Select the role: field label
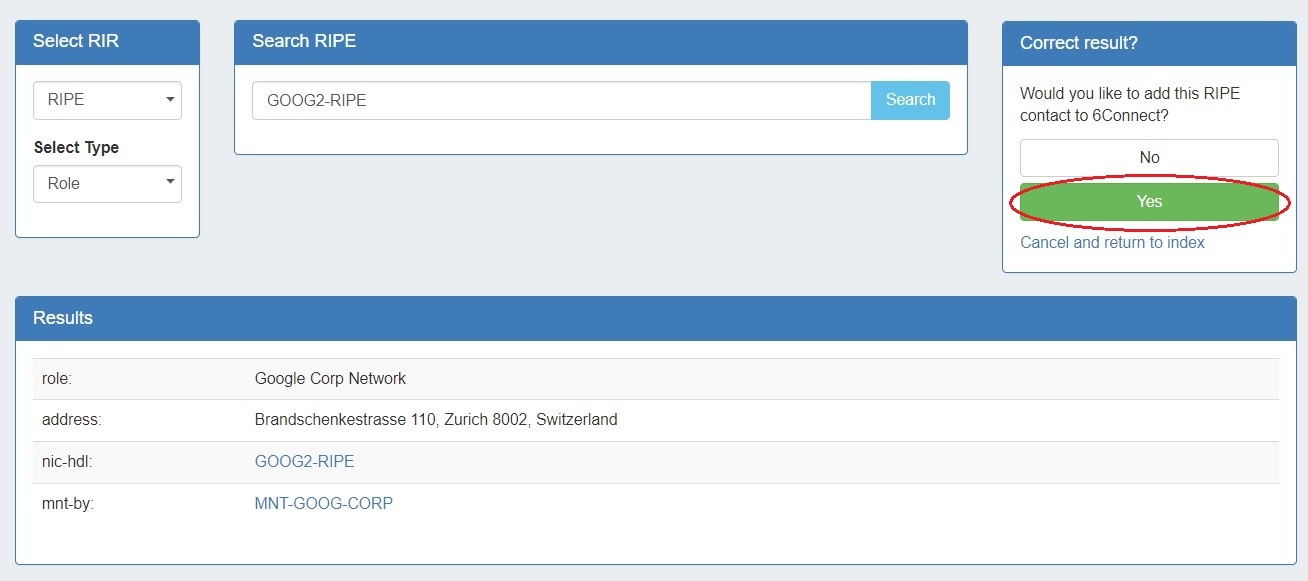 (56, 378)
